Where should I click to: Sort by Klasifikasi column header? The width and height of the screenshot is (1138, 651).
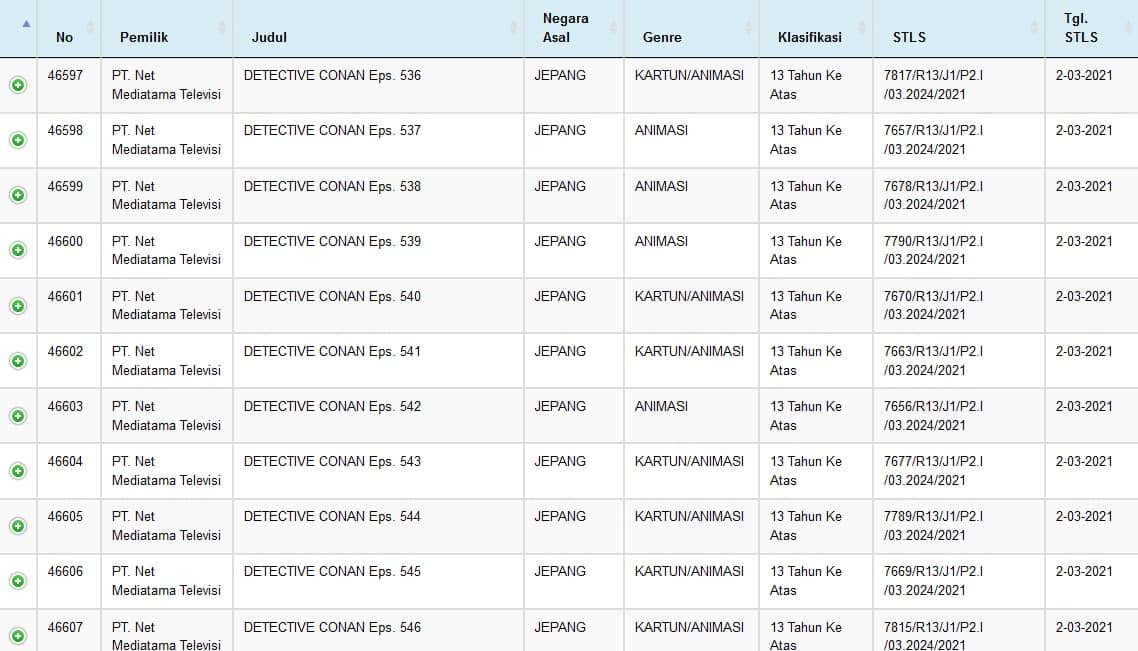click(809, 37)
